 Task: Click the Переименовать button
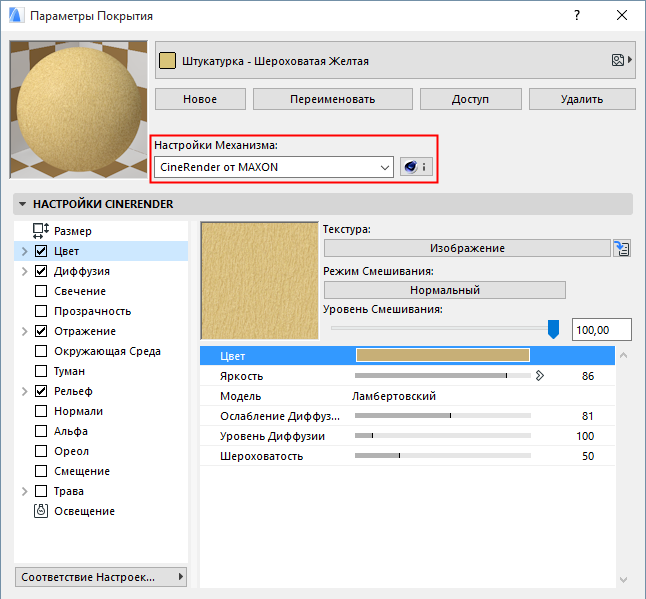(332, 99)
